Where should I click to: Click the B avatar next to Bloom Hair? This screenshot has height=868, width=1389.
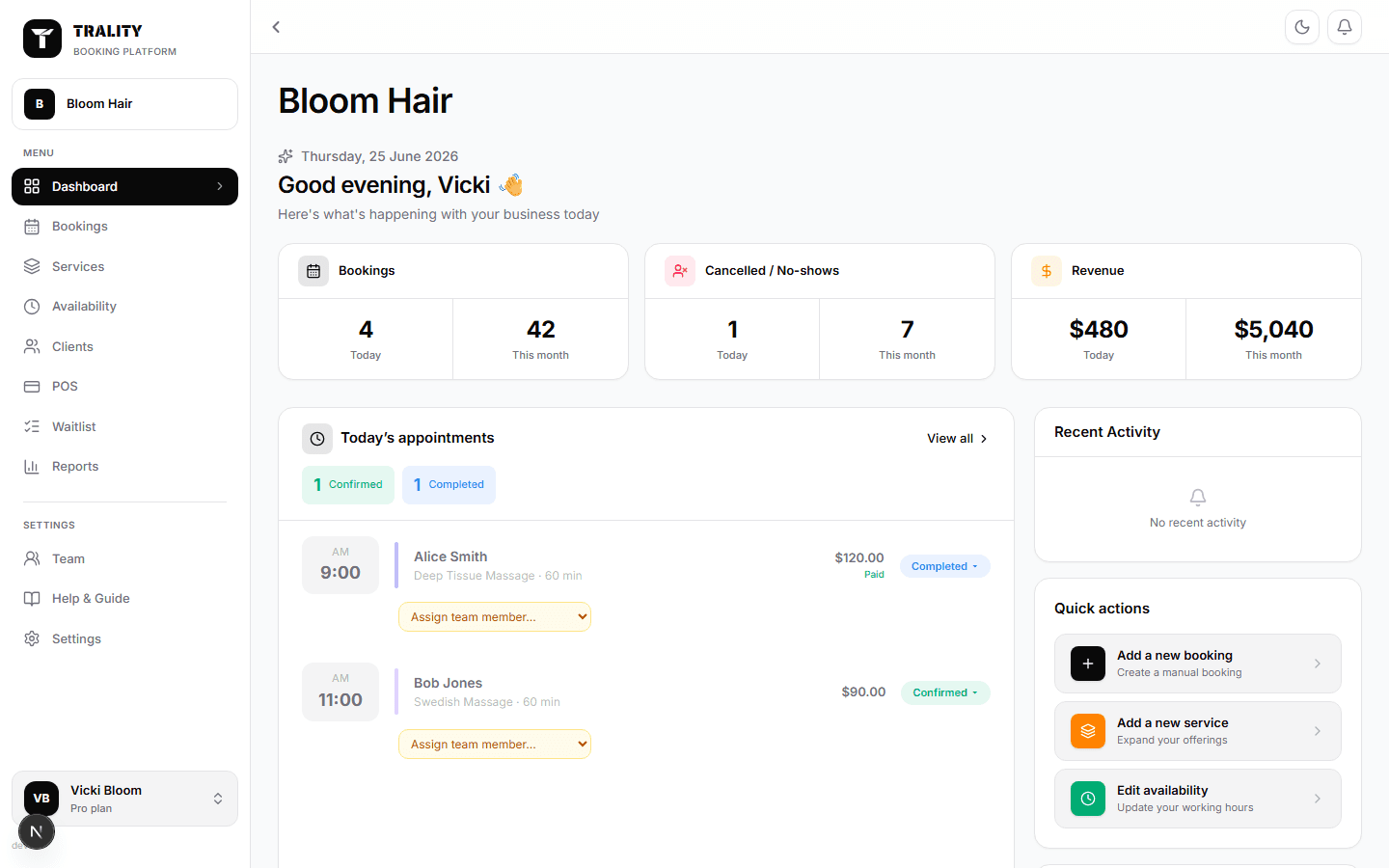pos(40,104)
